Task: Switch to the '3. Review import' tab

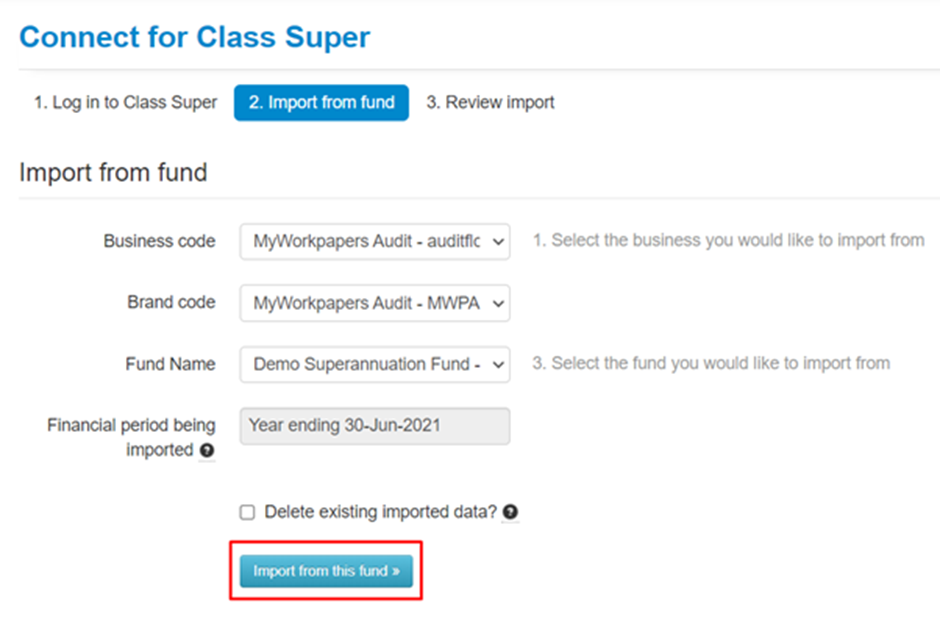Action: pos(490,103)
